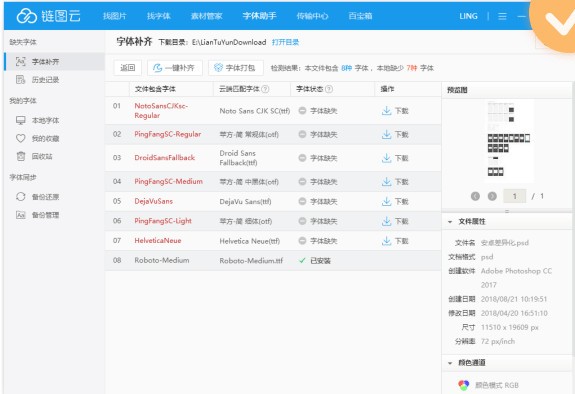This screenshot has width=575, height=394.
Task: Click the preview page number field
Action: click(x=514, y=196)
